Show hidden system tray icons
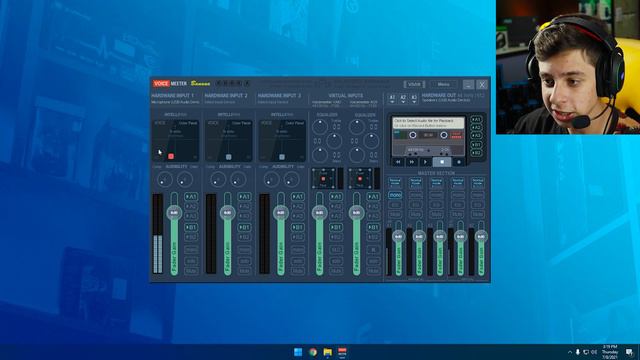The image size is (640, 360). tap(570, 352)
